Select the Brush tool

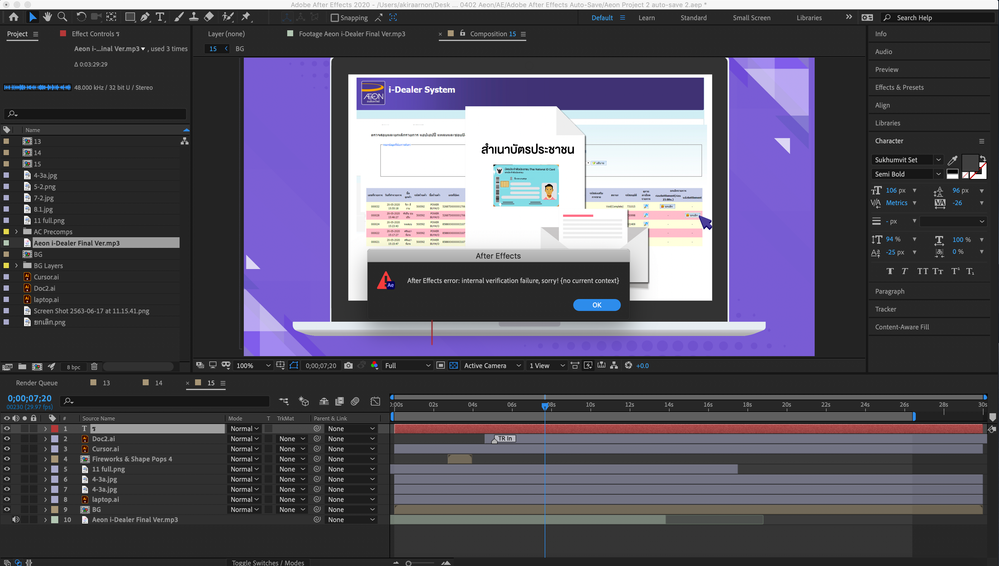[179, 17]
